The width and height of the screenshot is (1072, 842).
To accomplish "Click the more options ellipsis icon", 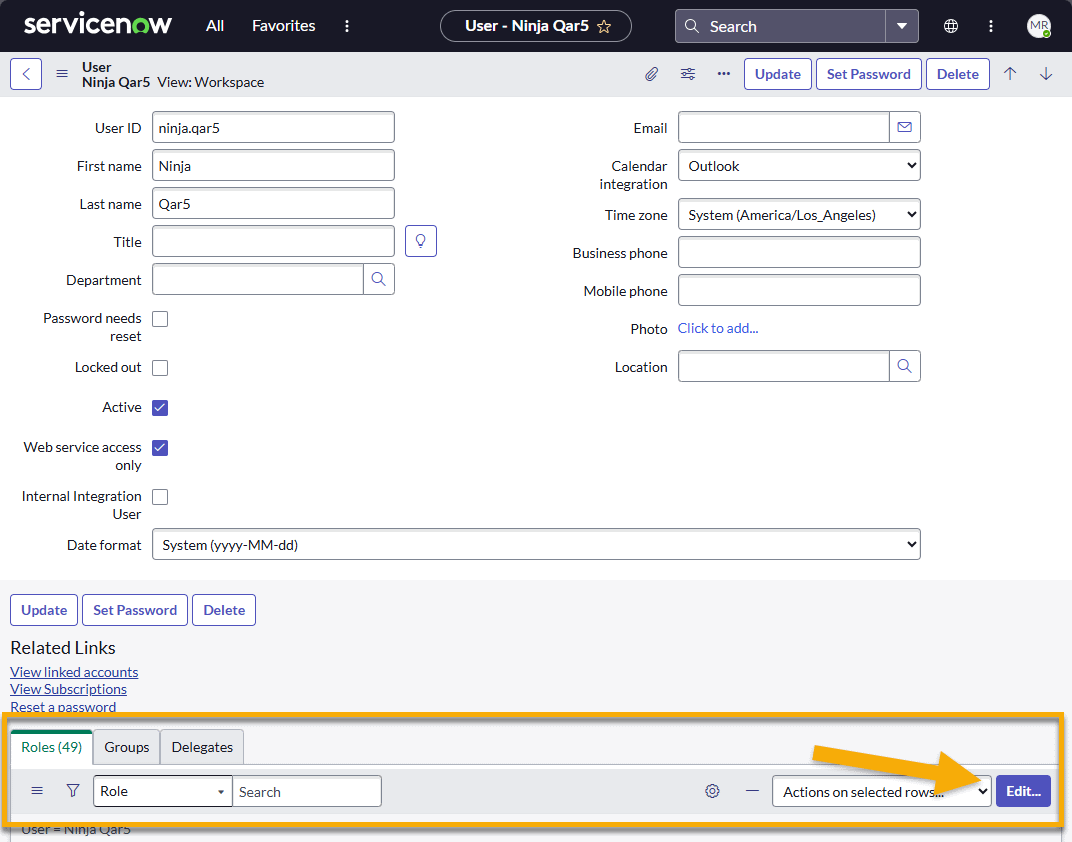I will (723, 73).
